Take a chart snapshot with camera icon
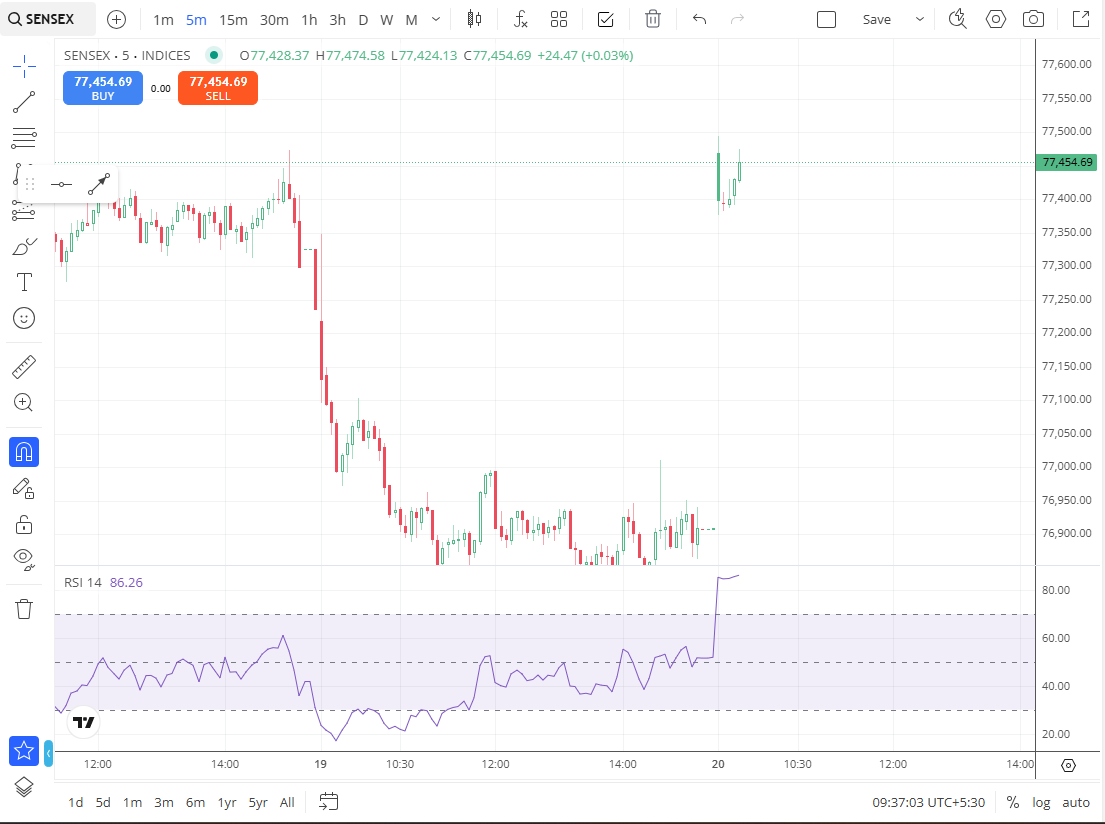This screenshot has width=1105, height=824. click(x=1034, y=19)
